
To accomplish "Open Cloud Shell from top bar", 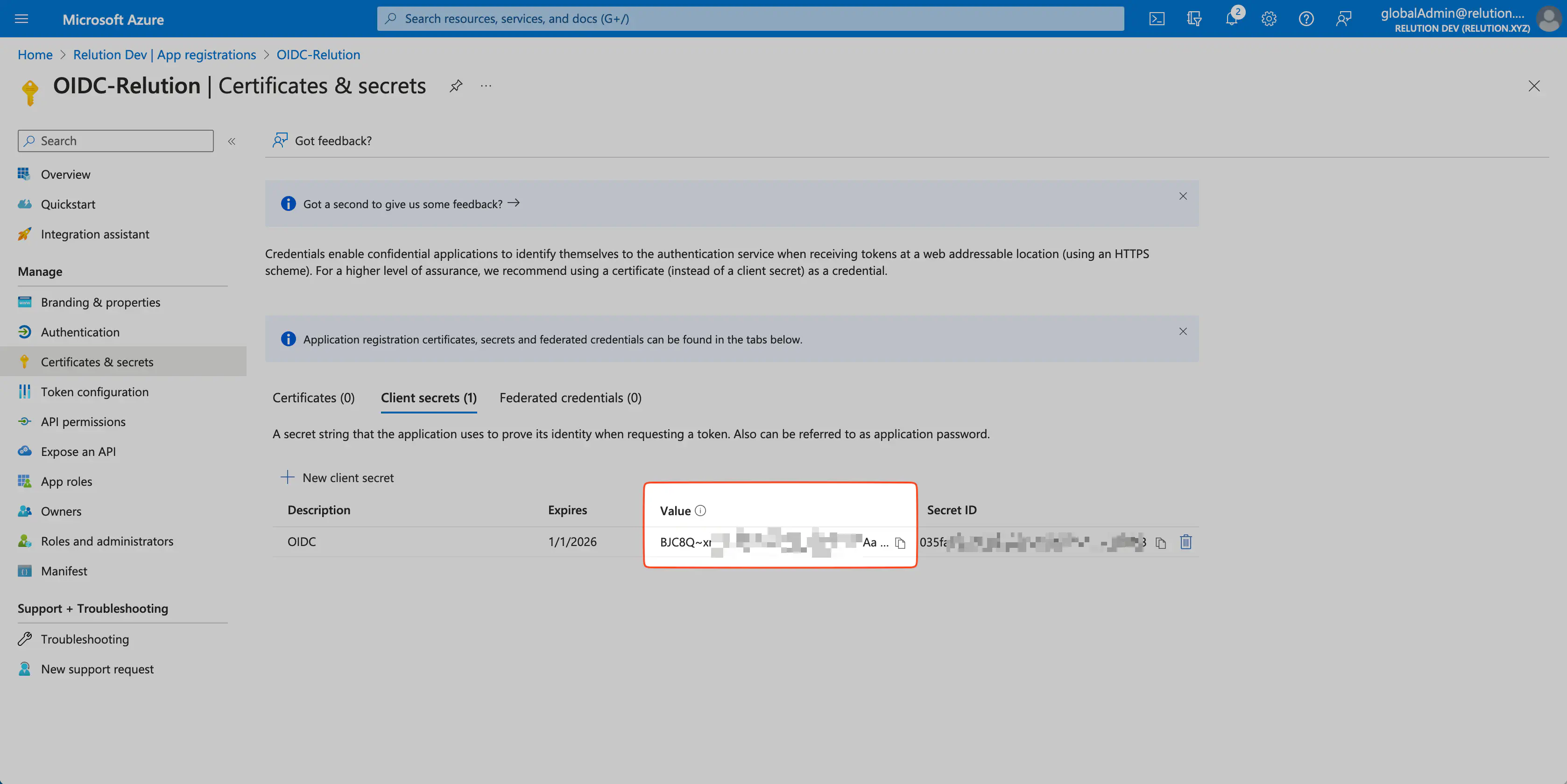I will click(x=1157, y=19).
